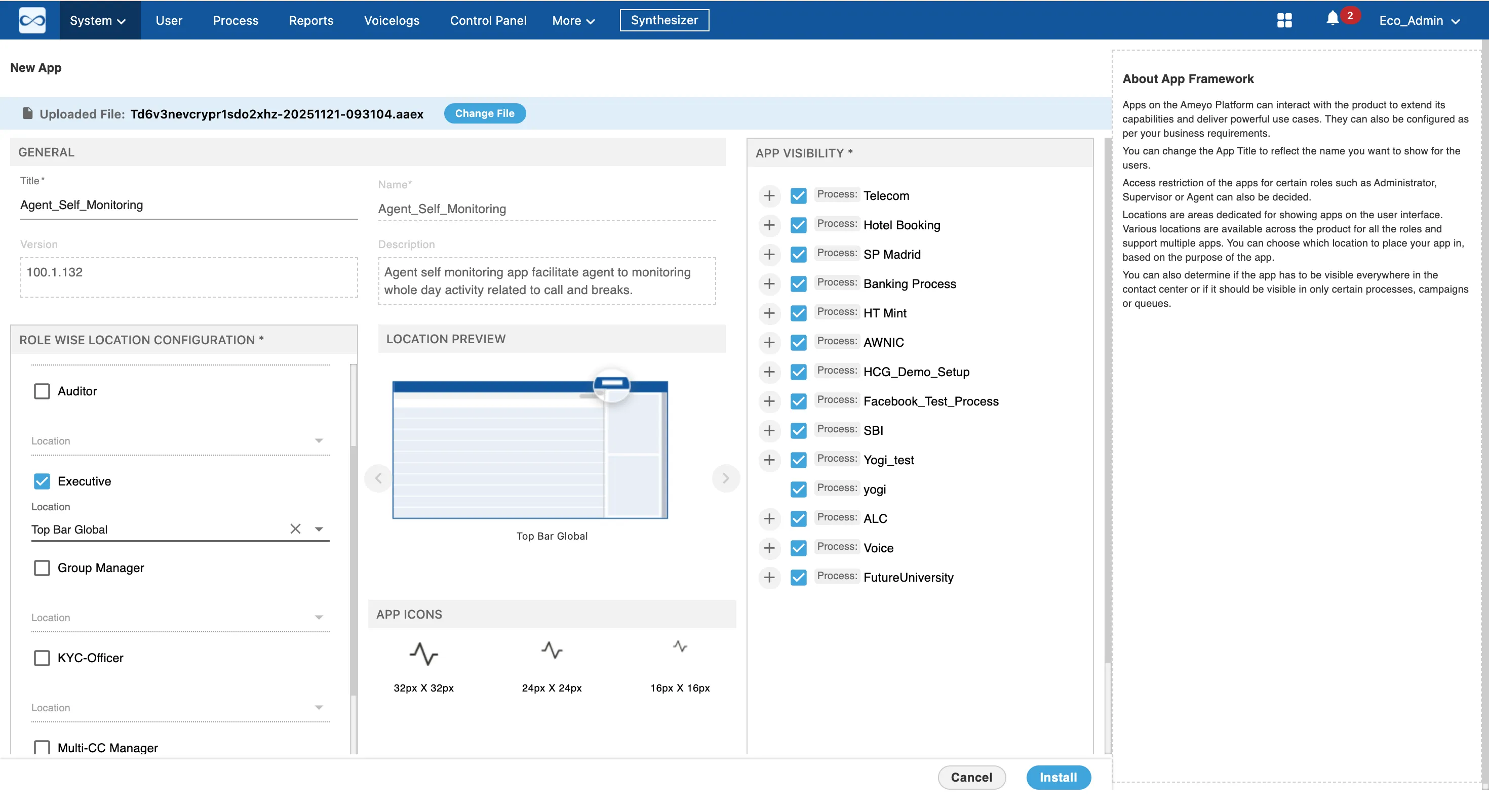Viewport: 1489px width, 812px height.
Task: Click the Synthesizer button
Action: tap(664, 20)
